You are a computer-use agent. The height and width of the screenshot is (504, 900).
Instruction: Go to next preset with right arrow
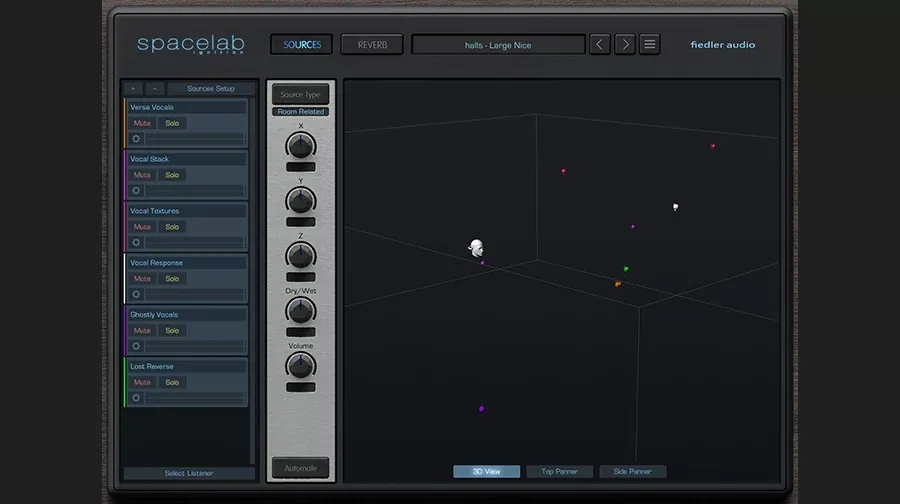(x=625, y=44)
